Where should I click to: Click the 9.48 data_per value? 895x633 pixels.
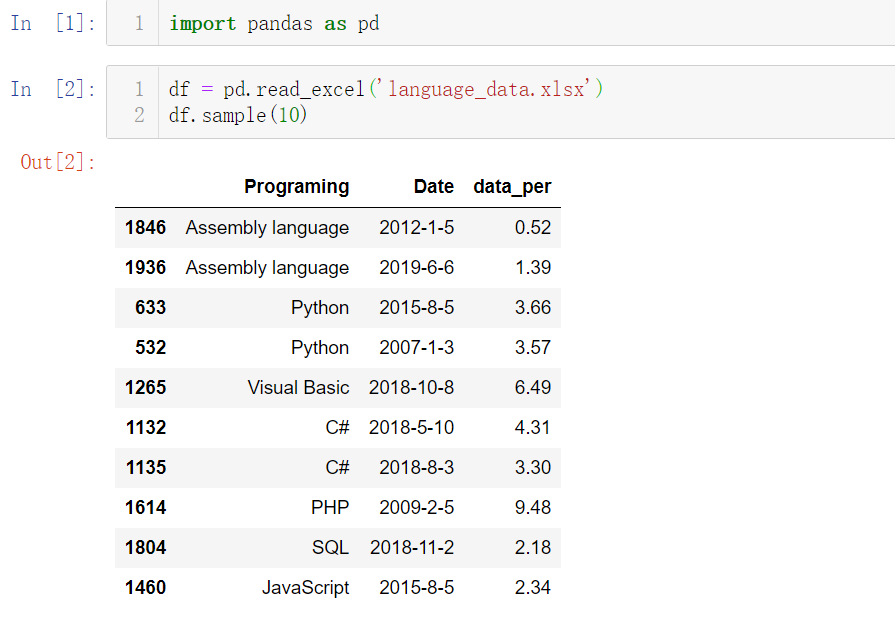coord(532,508)
